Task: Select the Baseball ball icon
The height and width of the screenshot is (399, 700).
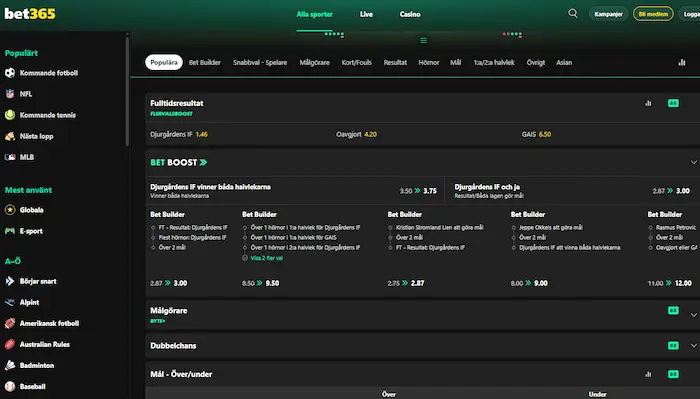Action: click(10, 386)
